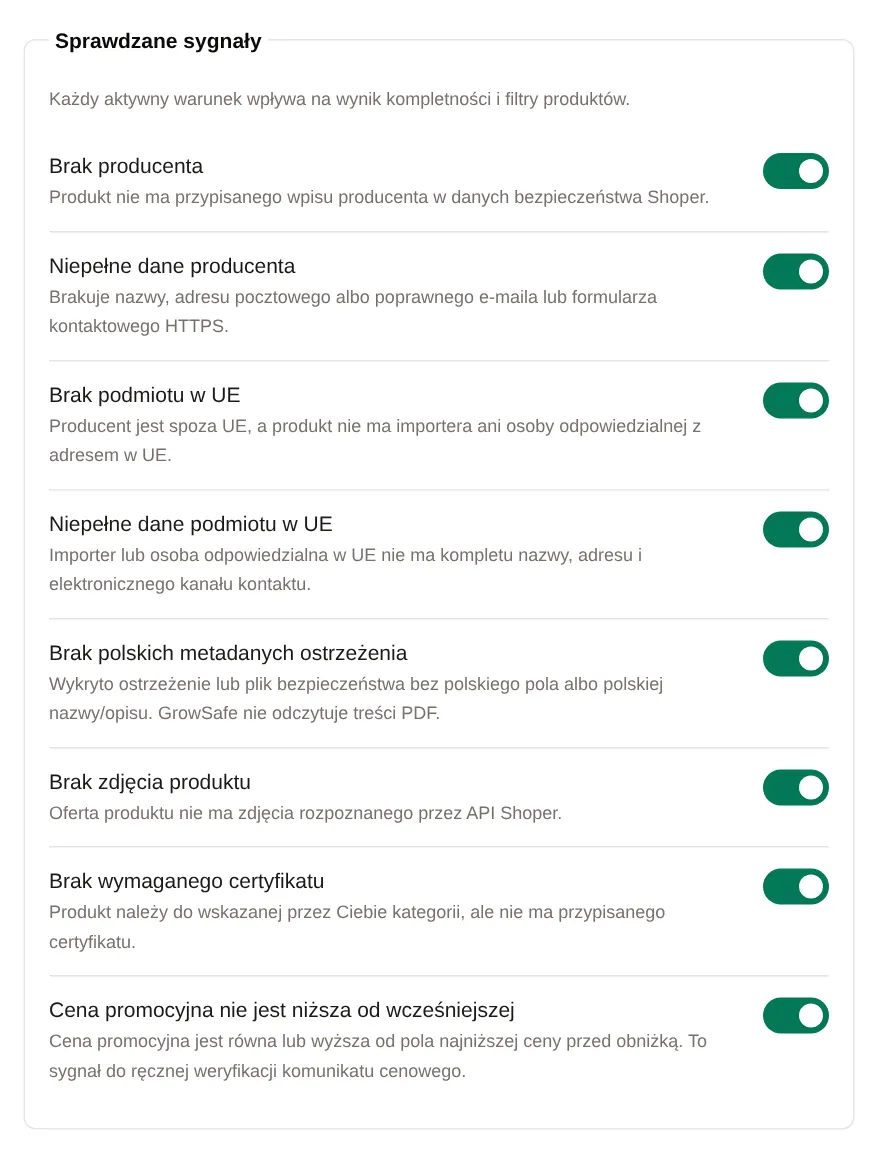Click the description mentioning GrowSafe PDF
Image resolution: width=879 pixels, height=1154 pixels.
click(356, 698)
